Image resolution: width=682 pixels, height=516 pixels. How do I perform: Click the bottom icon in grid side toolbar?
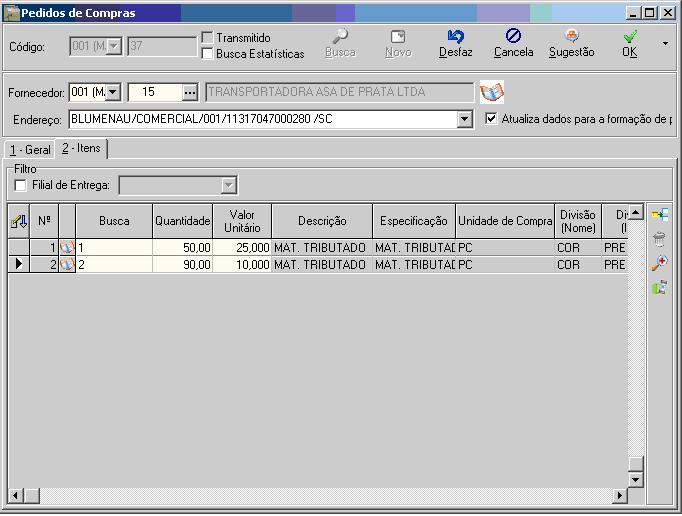click(659, 288)
